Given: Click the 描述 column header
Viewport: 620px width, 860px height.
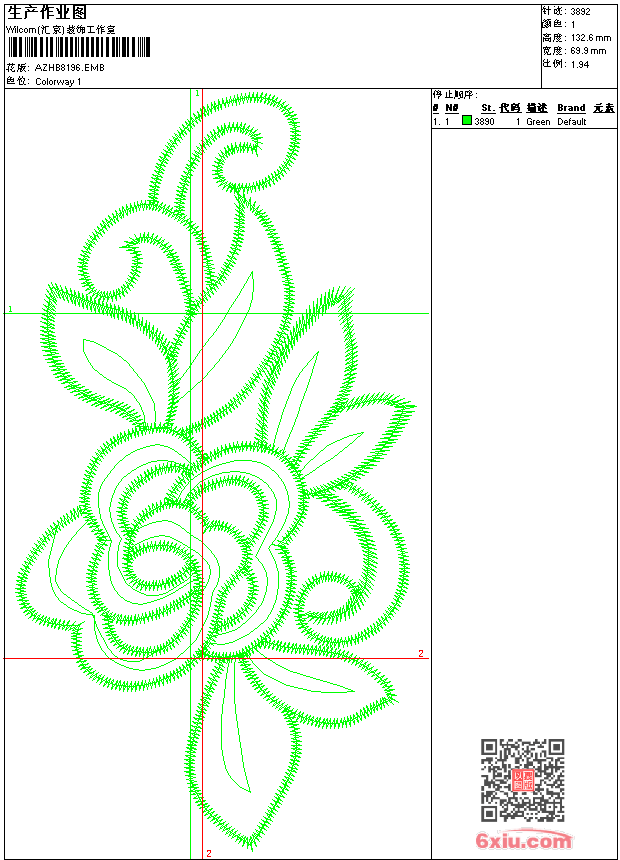Looking at the screenshot, I should click(537, 108).
